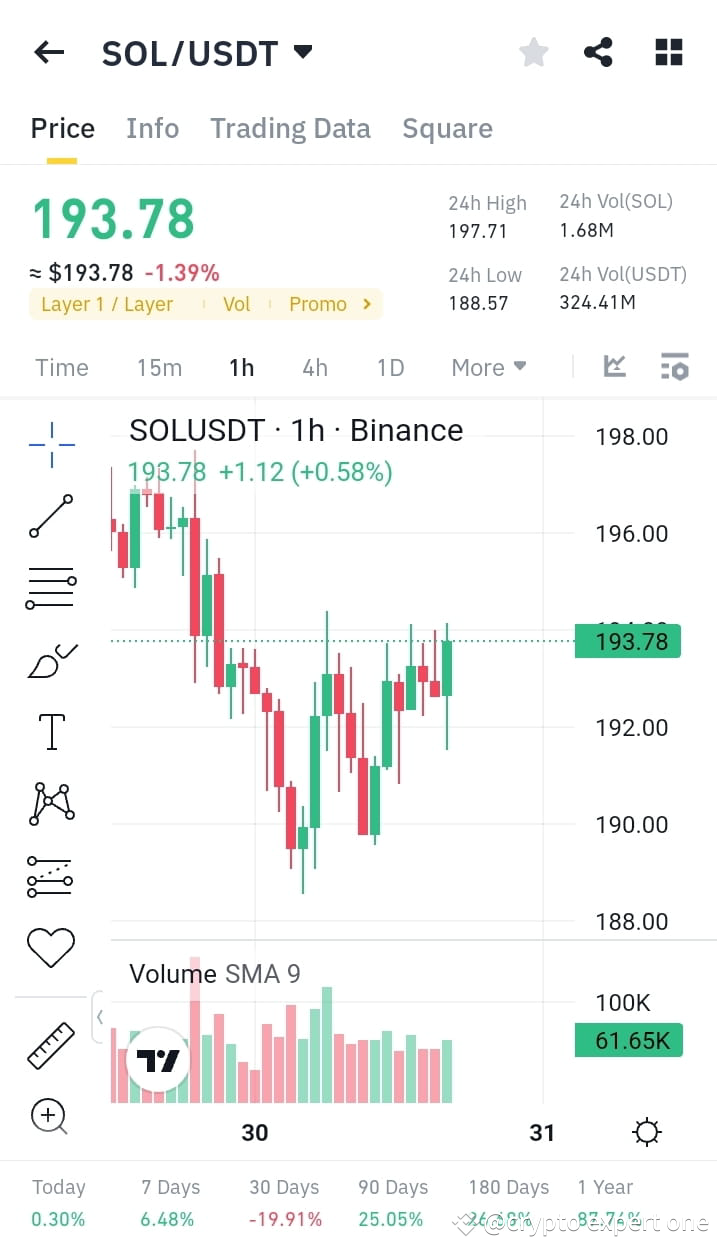Select the trend line drawing tool
717x1245 pixels.
(x=50, y=516)
